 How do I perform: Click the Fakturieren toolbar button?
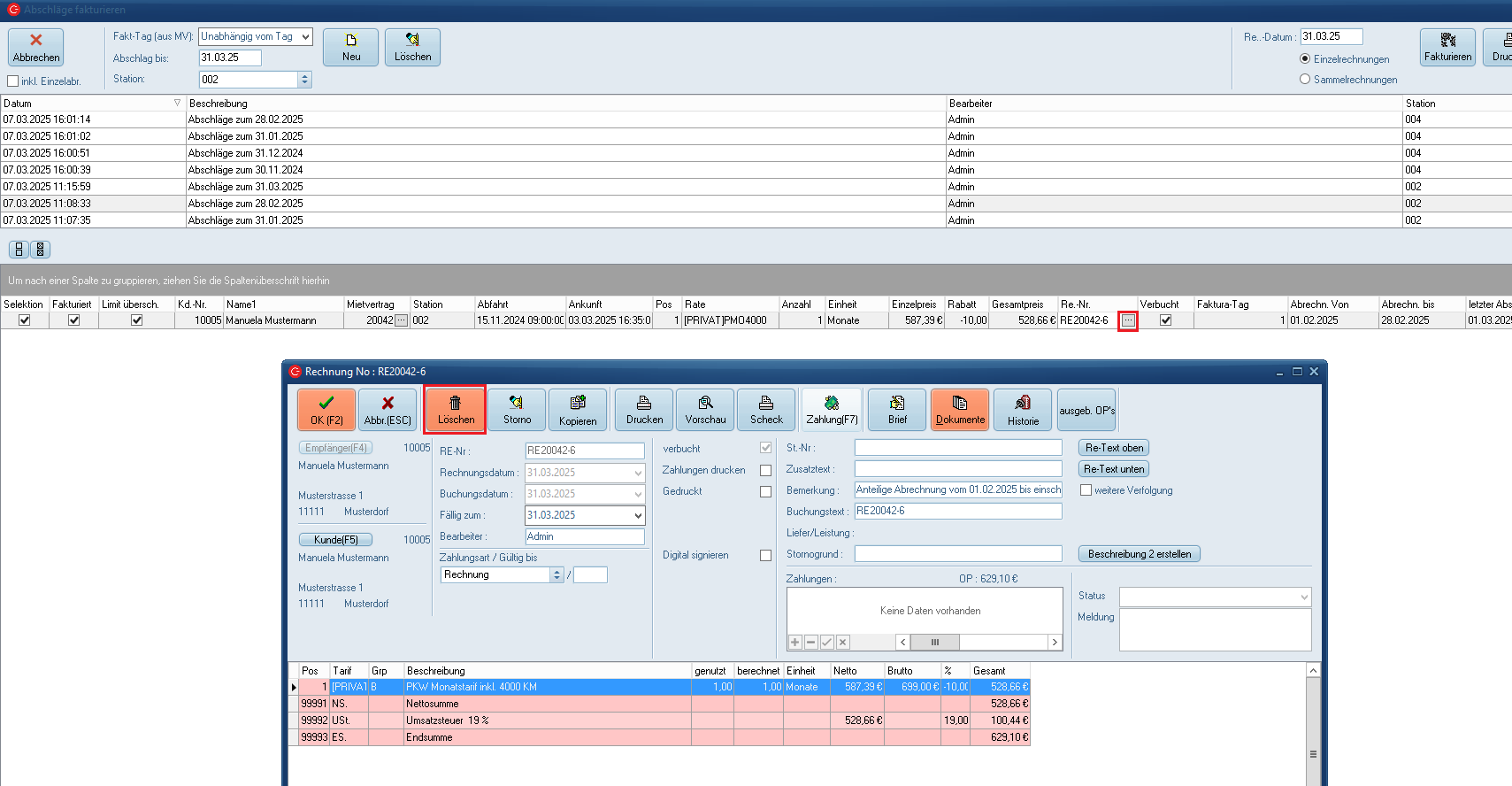click(1447, 47)
